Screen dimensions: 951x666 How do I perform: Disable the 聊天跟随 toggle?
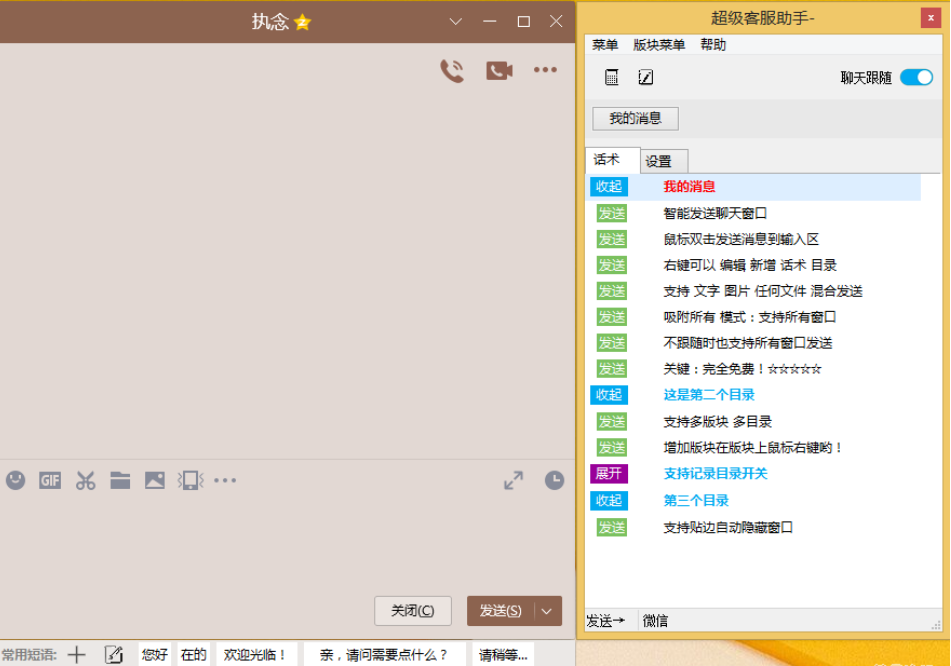[x=915, y=76]
